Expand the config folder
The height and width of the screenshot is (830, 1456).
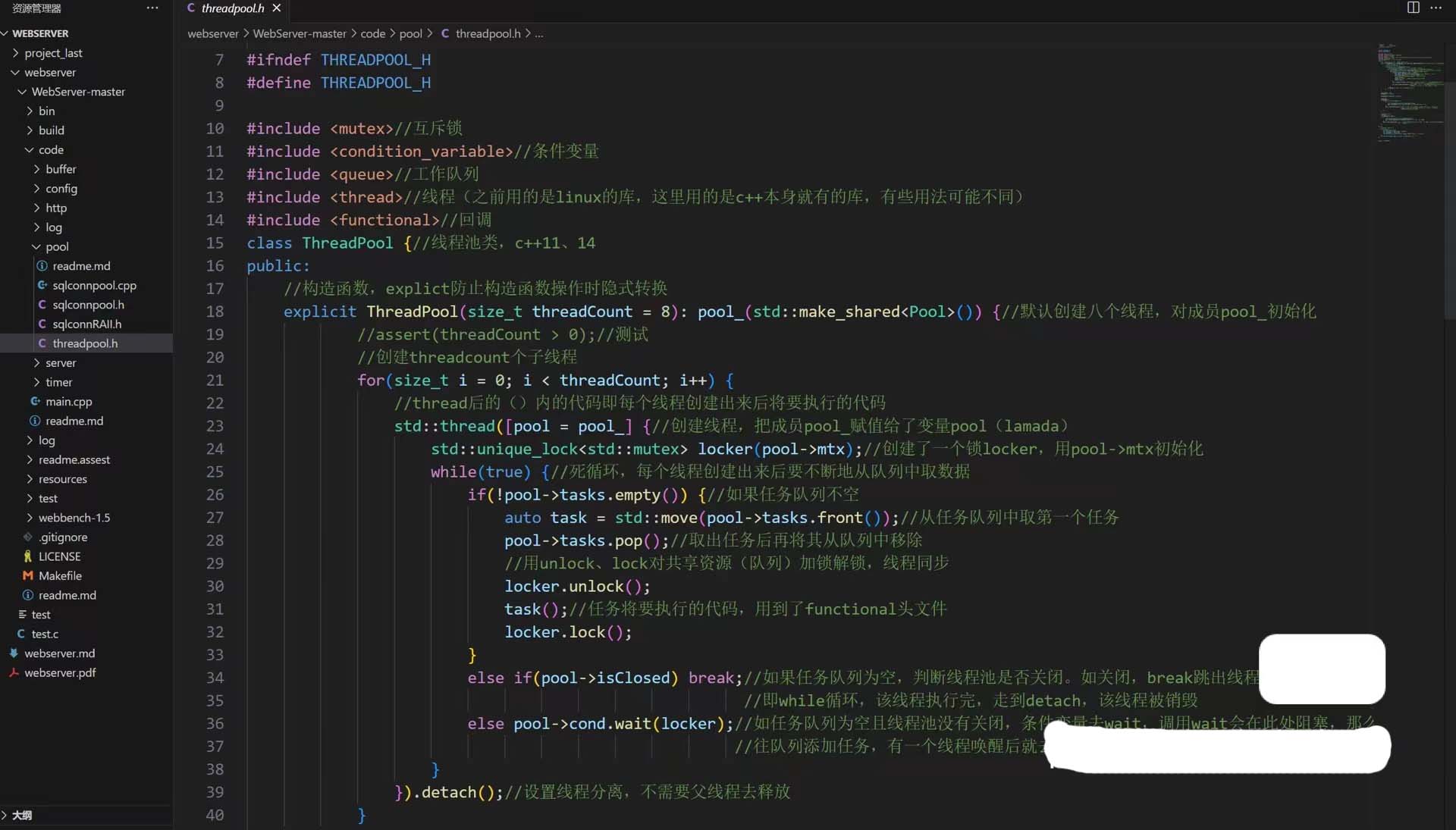coord(86,189)
